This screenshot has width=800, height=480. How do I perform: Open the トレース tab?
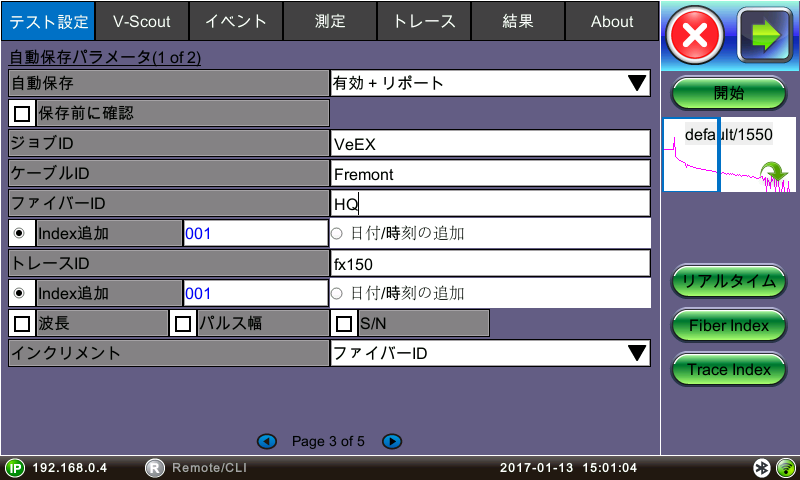click(x=424, y=21)
